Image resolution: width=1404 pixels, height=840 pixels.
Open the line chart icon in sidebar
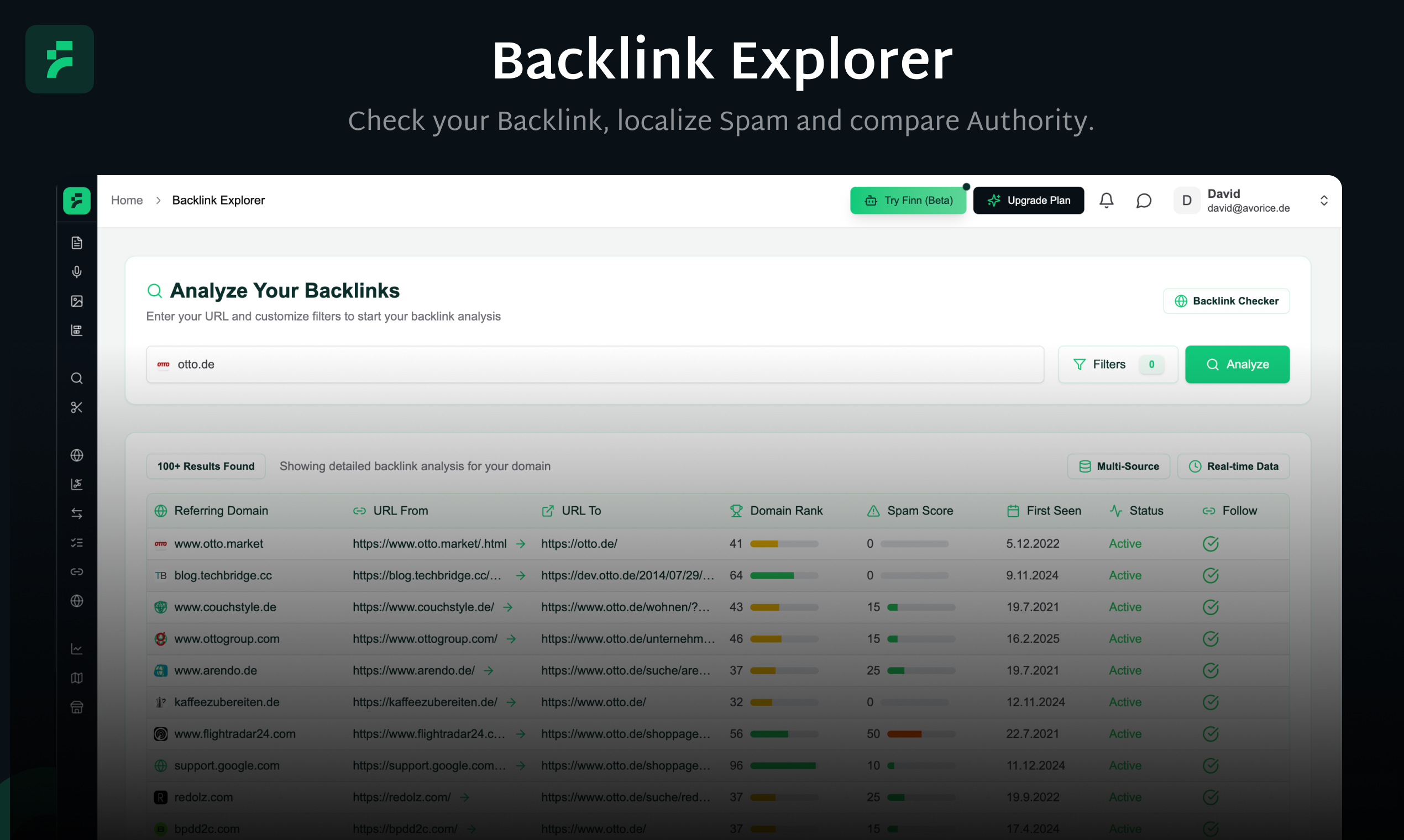coord(77,649)
